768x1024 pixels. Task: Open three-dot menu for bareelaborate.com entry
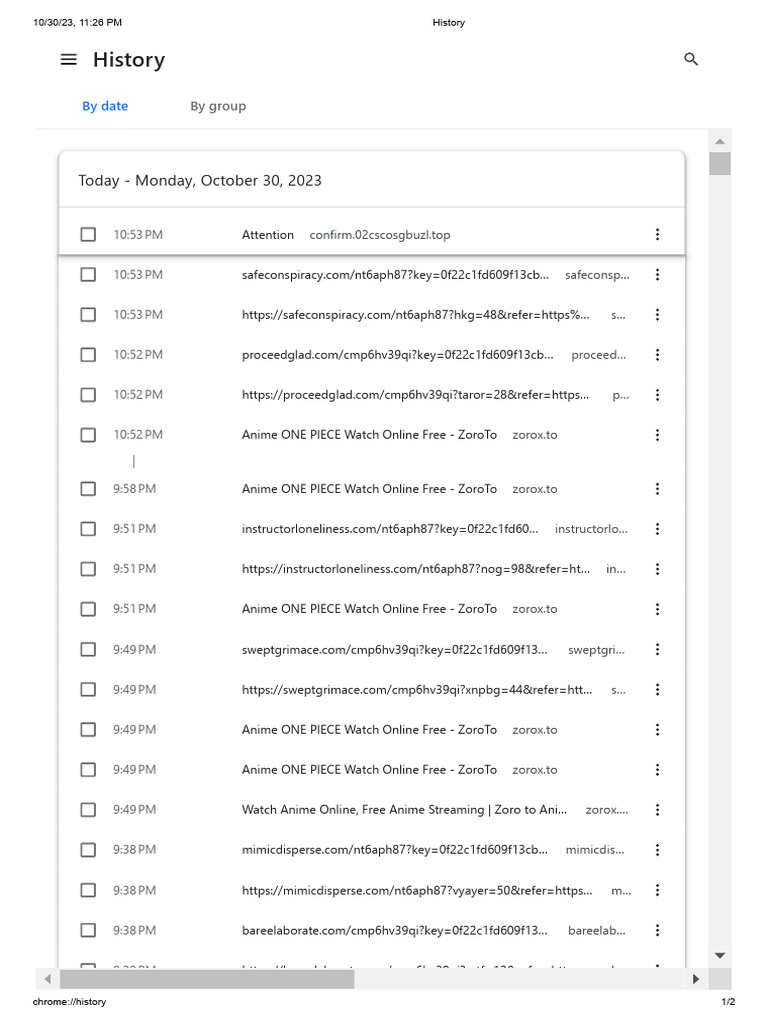click(657, 930)
